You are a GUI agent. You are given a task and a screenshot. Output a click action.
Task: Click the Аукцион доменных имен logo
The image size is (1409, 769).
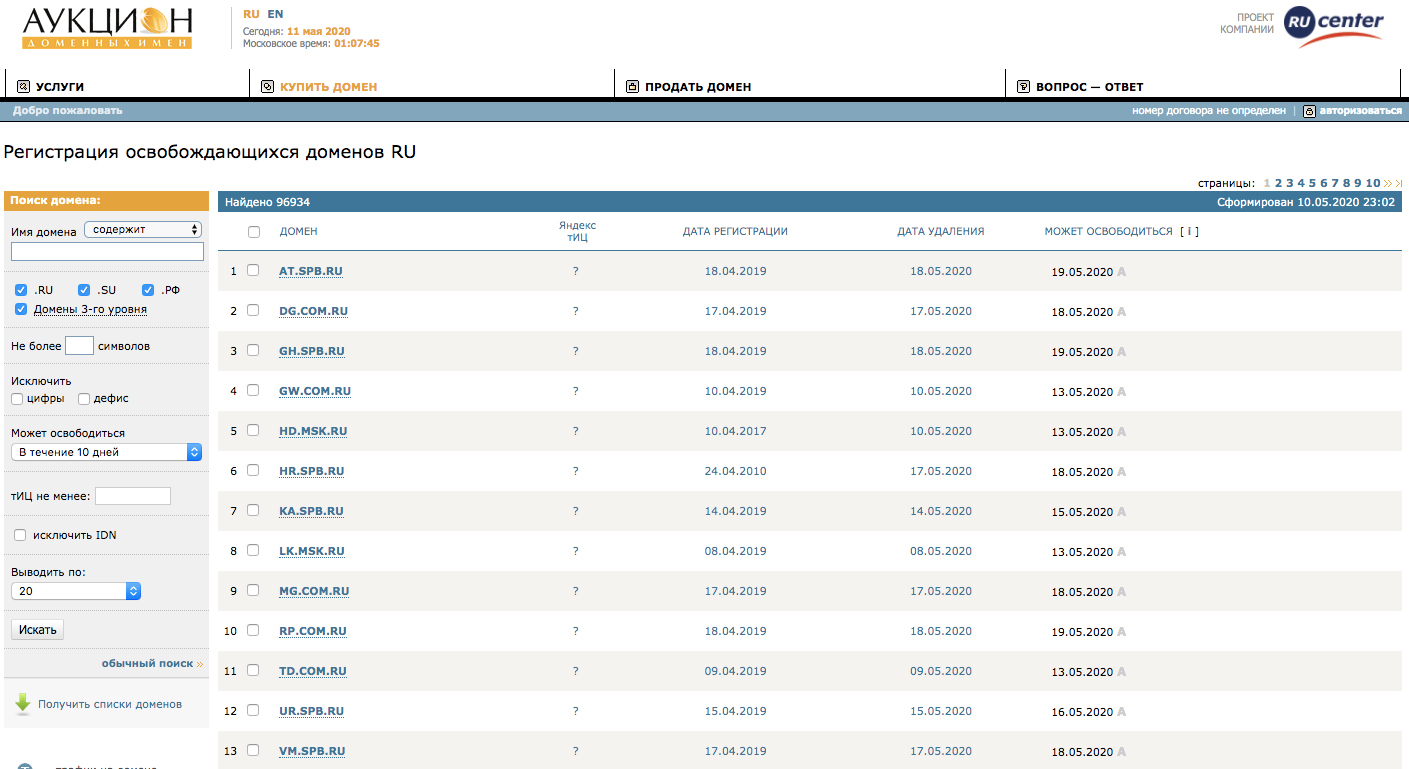point(107,29)
